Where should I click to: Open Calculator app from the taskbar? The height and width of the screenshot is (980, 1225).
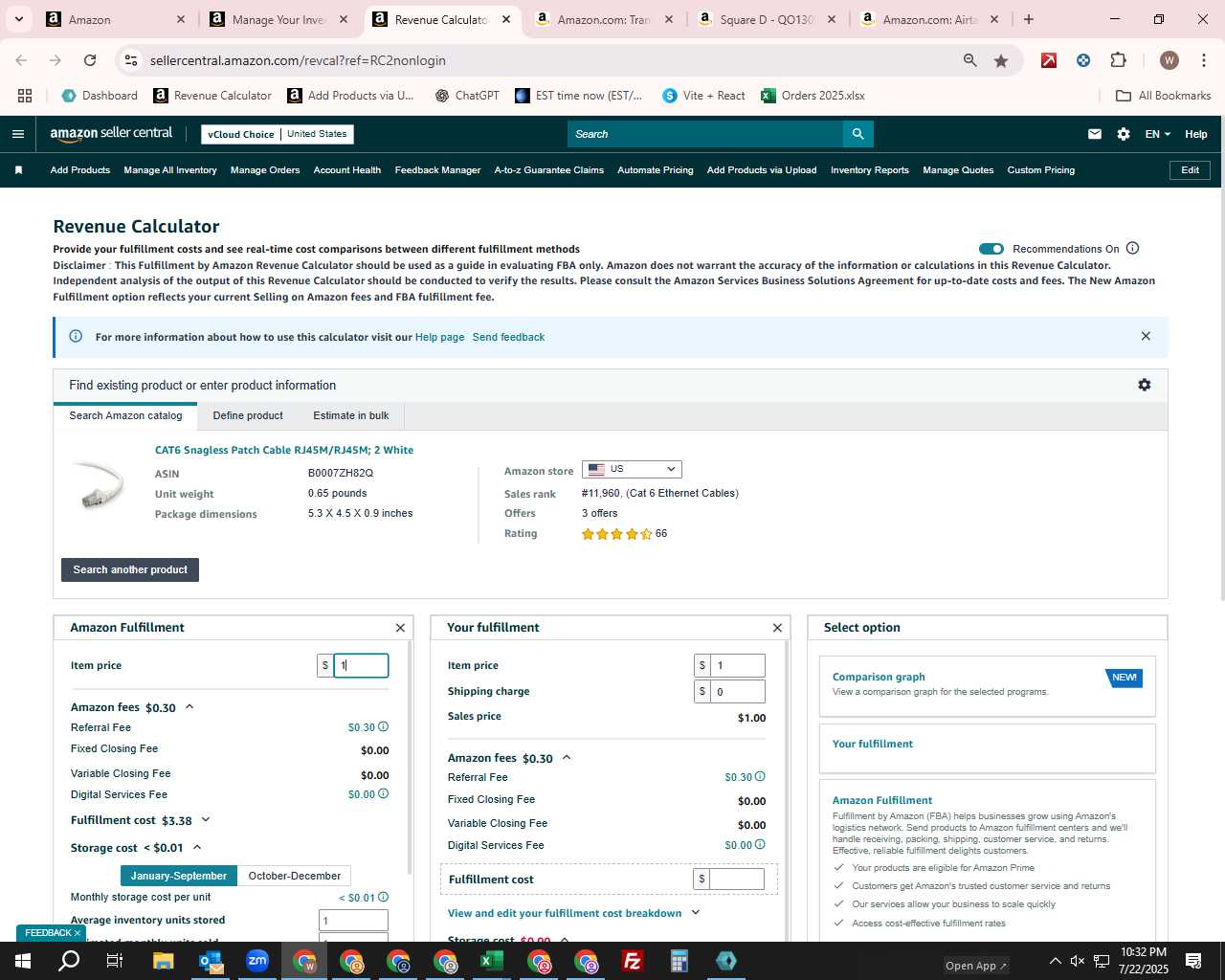[679, 961]
